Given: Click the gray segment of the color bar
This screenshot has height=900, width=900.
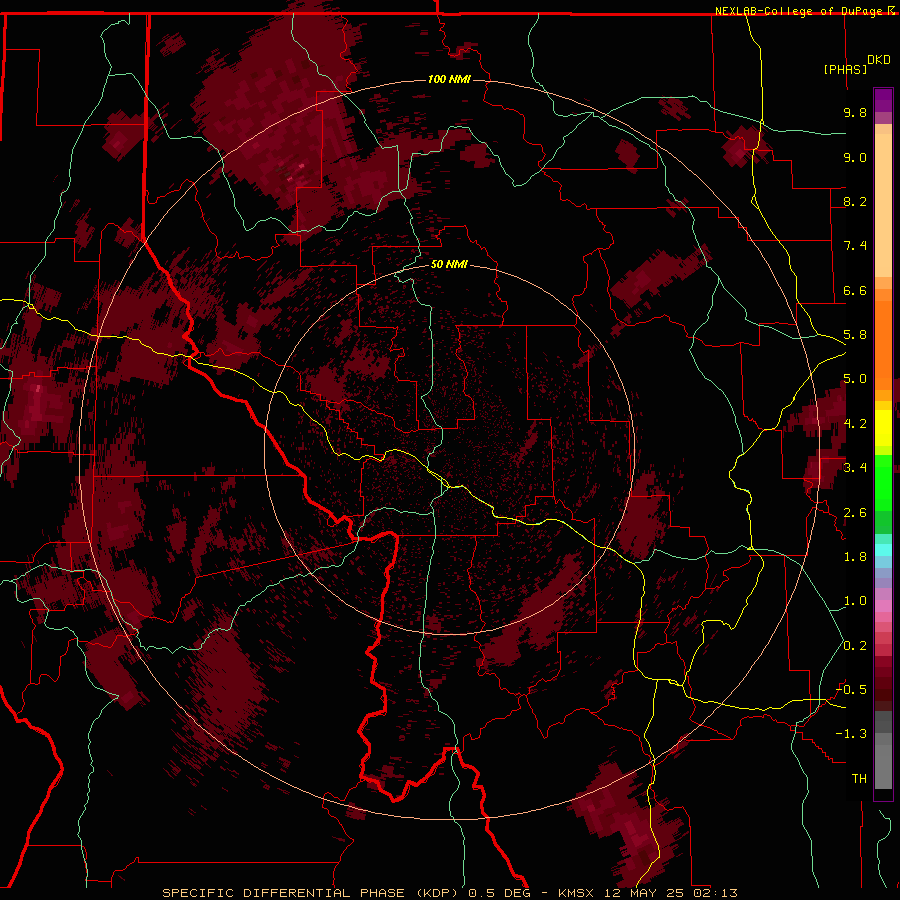Looking at the screenshot, I should [883, 752].
